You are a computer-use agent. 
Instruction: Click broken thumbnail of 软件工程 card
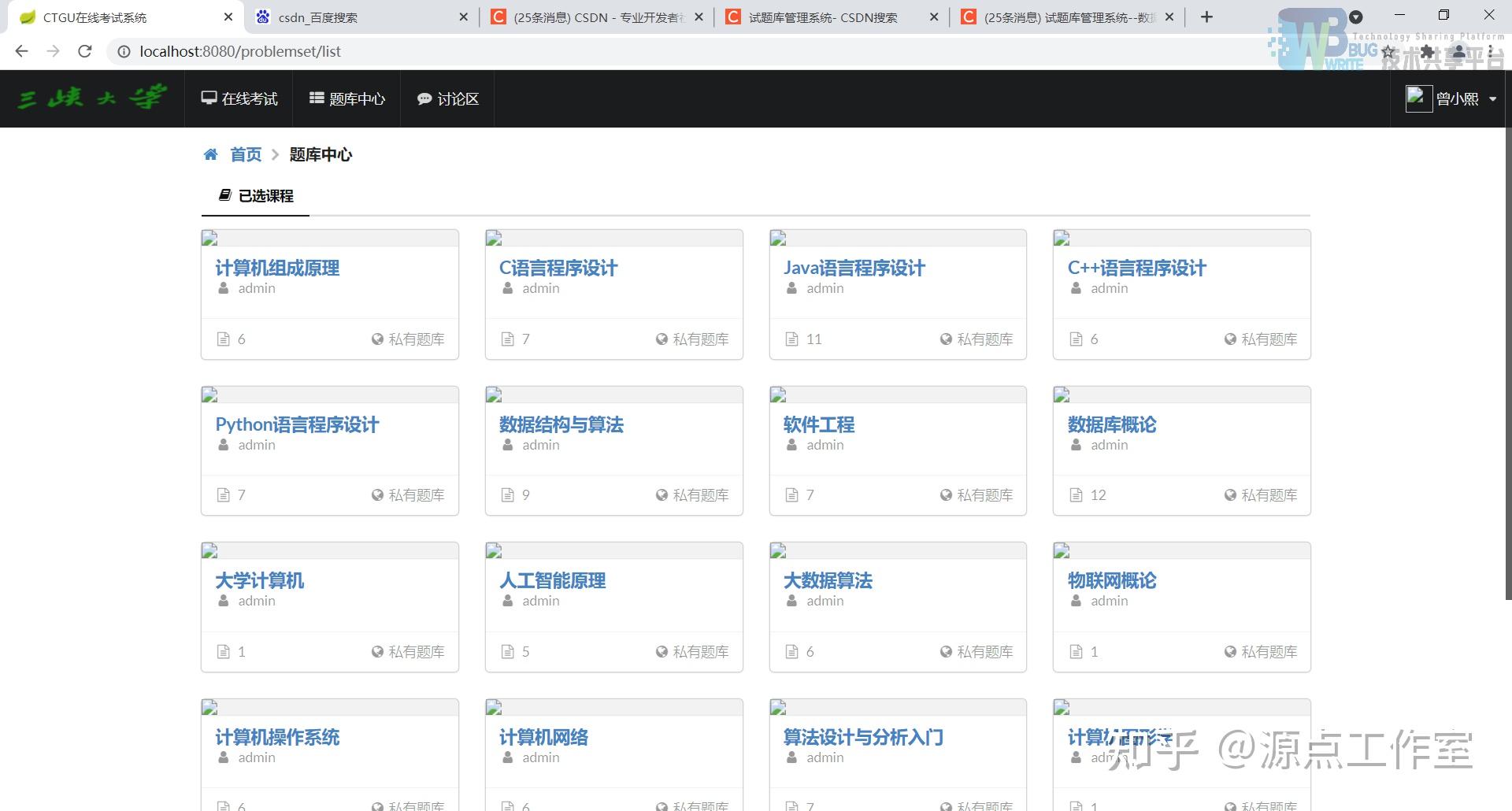click(x=778, y=394)
